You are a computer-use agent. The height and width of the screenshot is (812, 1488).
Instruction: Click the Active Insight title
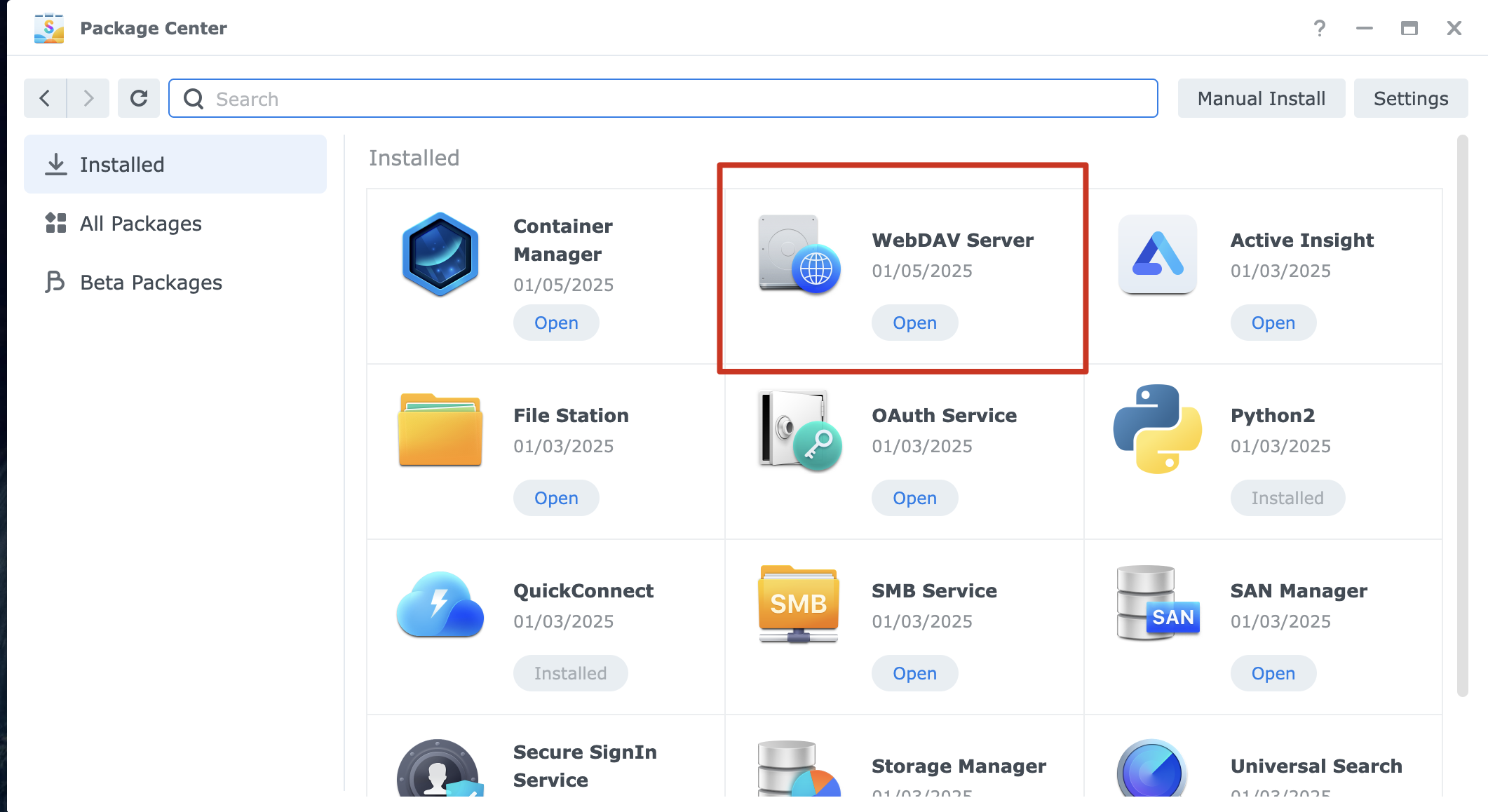1301,240
